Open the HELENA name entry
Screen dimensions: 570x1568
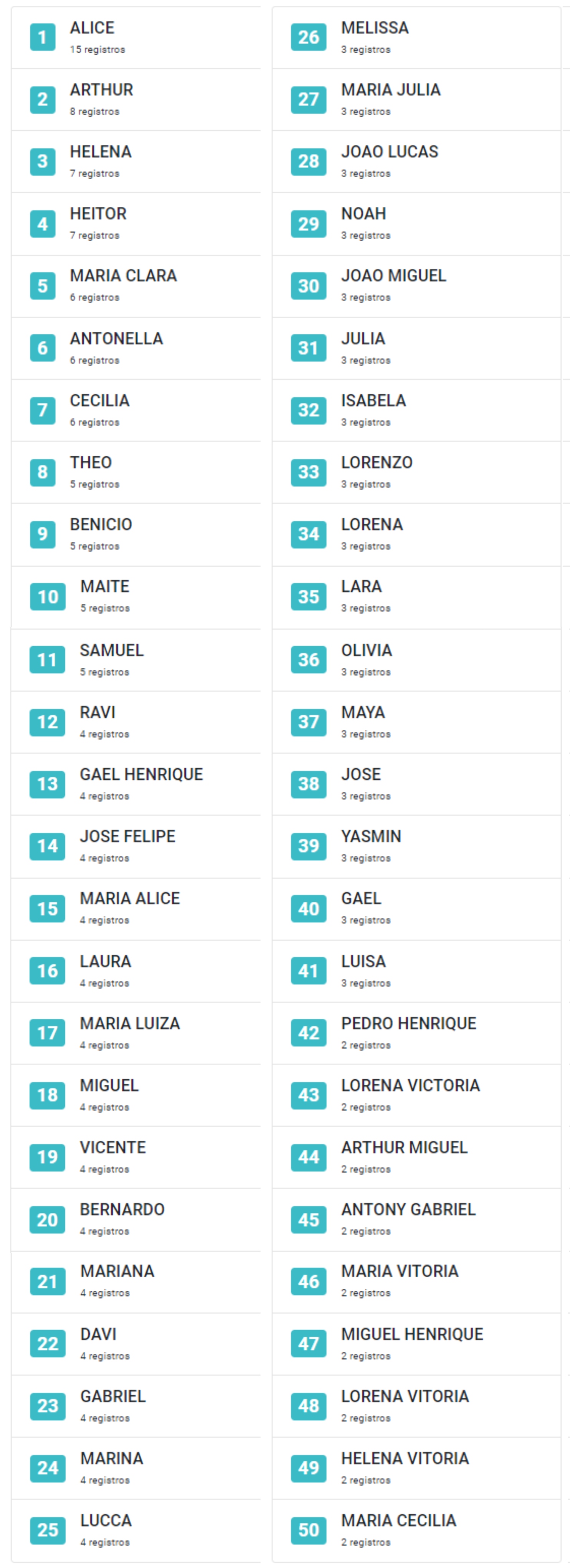click(101, 152)
